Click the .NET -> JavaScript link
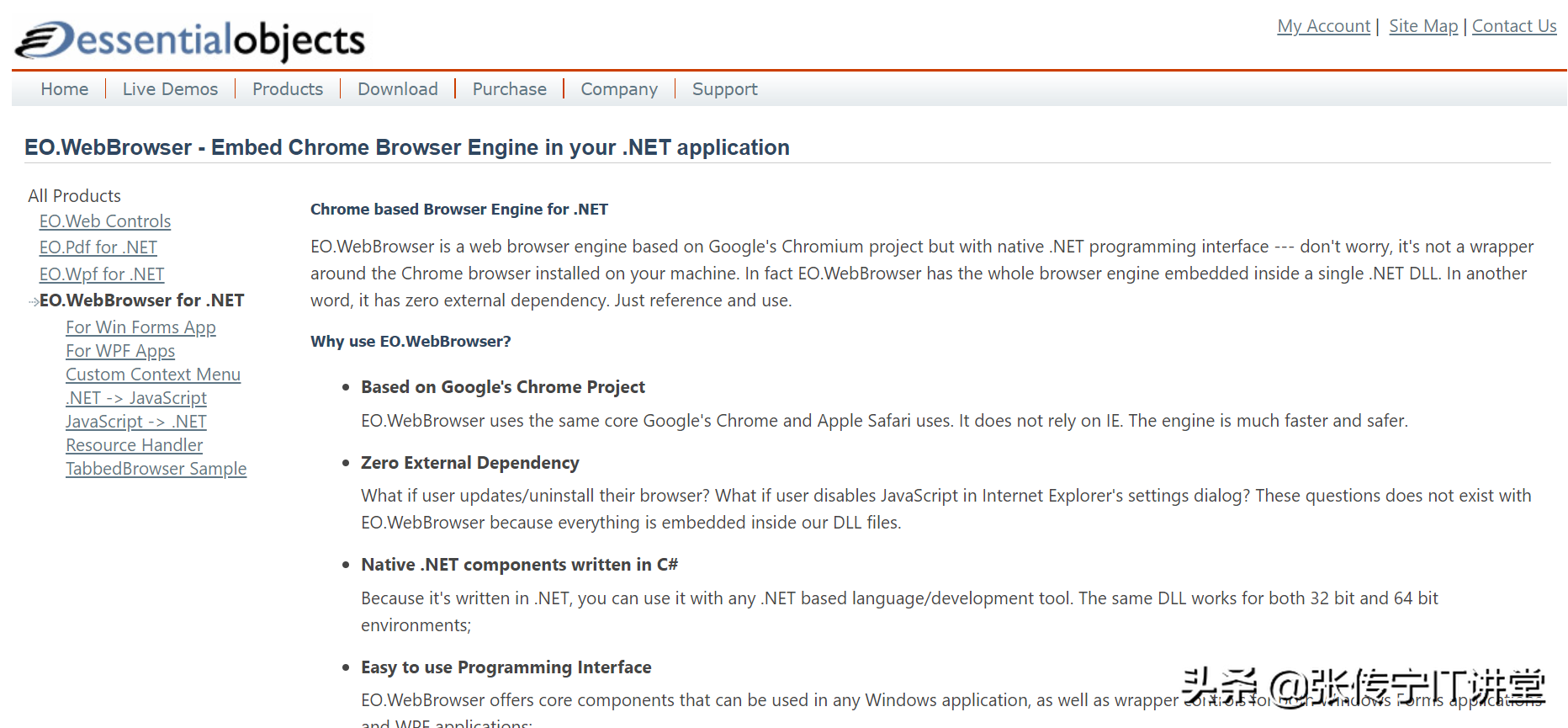 click(x=136, y=398)
